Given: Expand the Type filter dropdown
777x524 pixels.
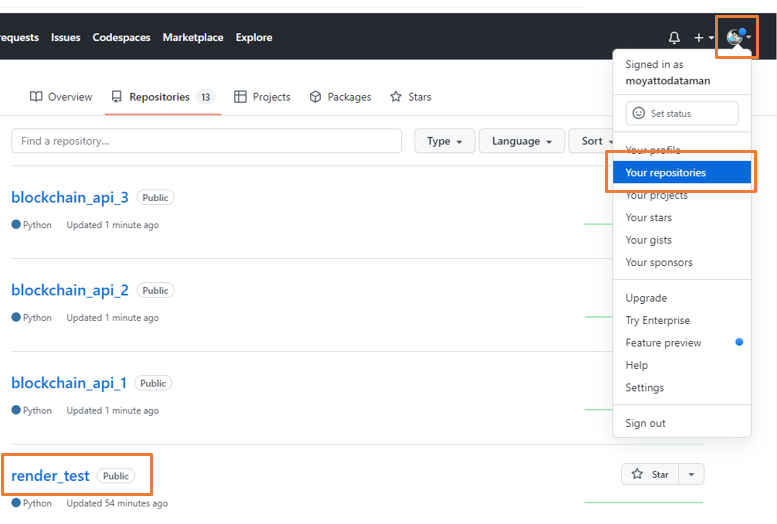Looking at the screenshot, I should pos(444,141).
